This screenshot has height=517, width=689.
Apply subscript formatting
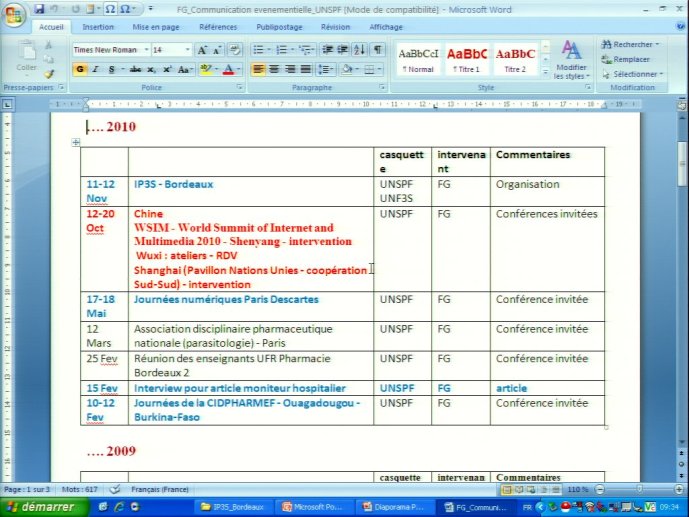click(152, 69)
